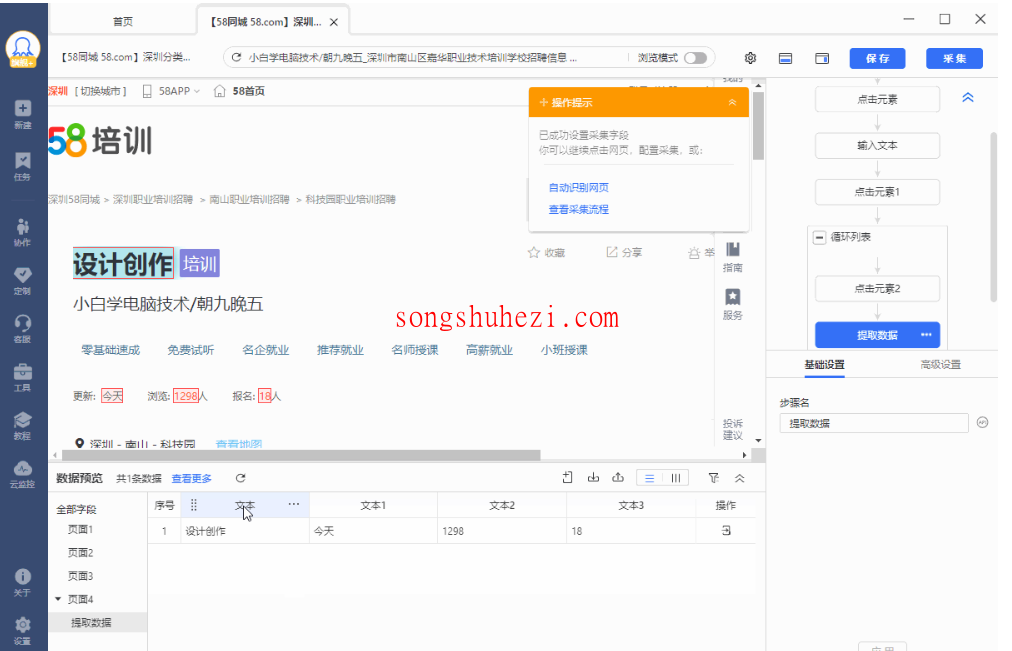Viewport: 1012px width, 651px height.
Task: Reload the page with the address bar refresh icon
Action: [x=236, y=57]
